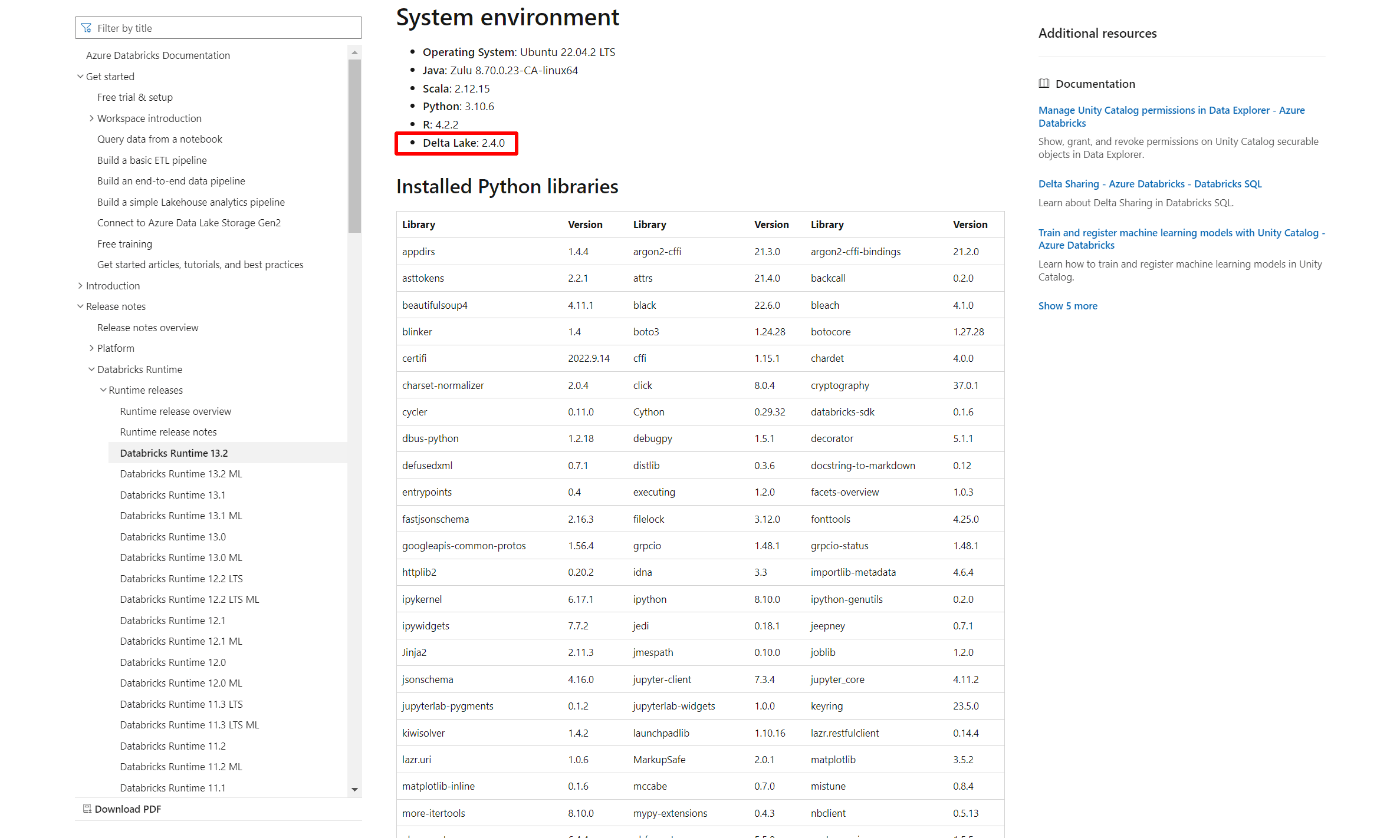Open the Delta Sharing documentation link
The height and width of the screenshot is (838, 1400).
point(1149,183)
